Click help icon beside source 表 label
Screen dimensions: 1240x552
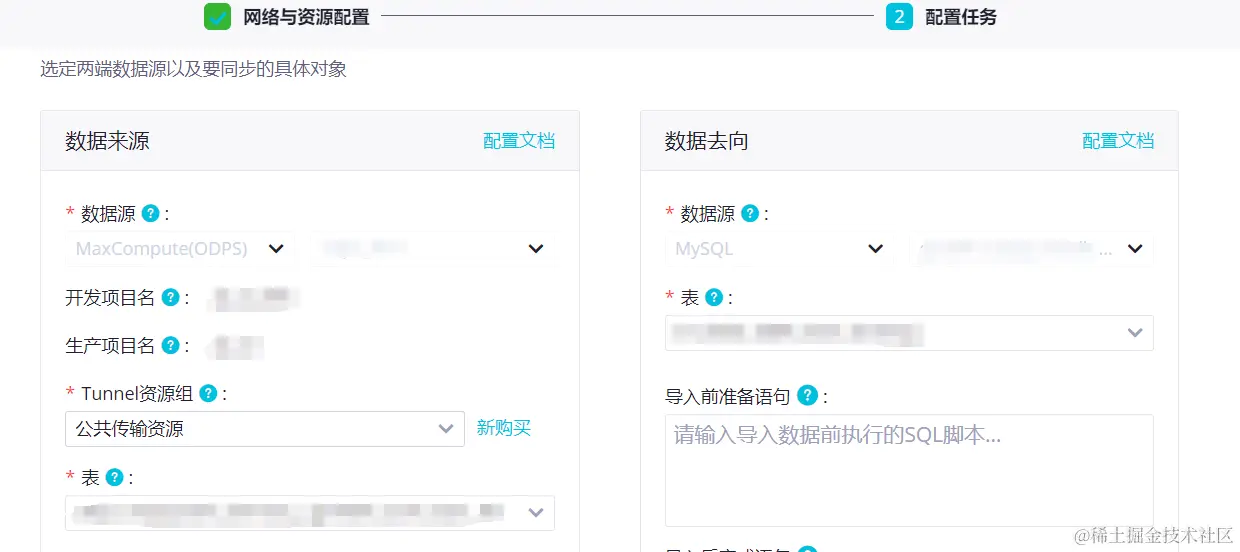115,477
